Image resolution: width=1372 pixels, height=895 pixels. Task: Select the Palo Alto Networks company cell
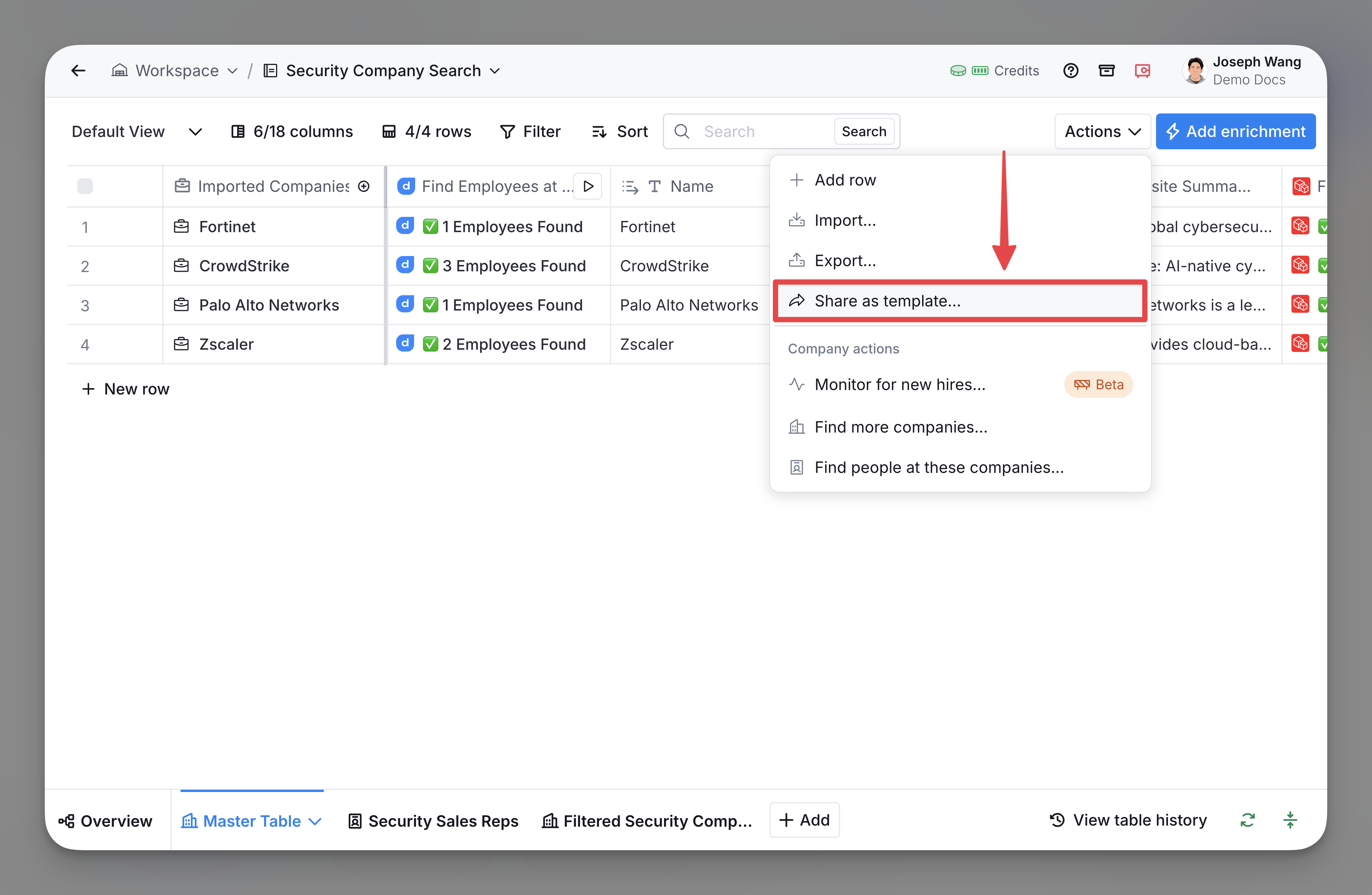[273, 305]
